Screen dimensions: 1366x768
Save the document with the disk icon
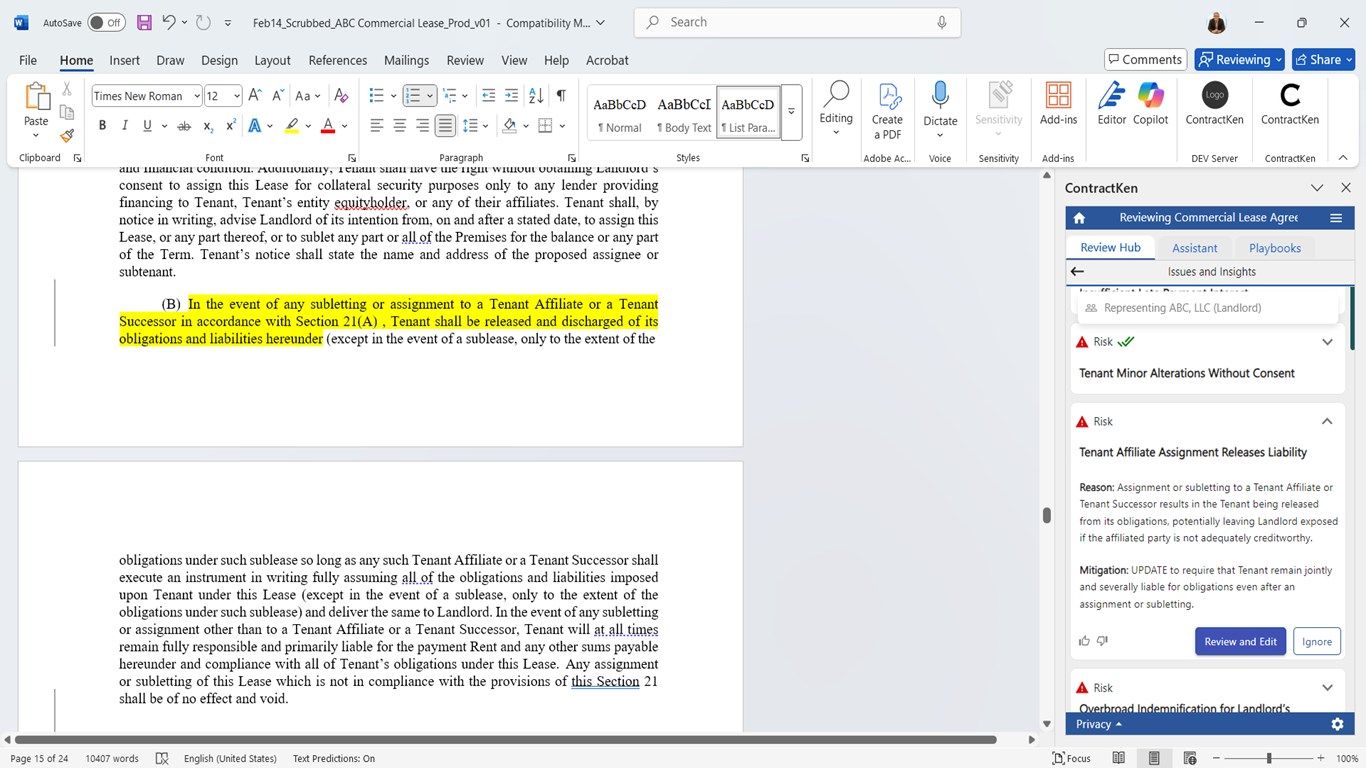[x=144, y=22]
